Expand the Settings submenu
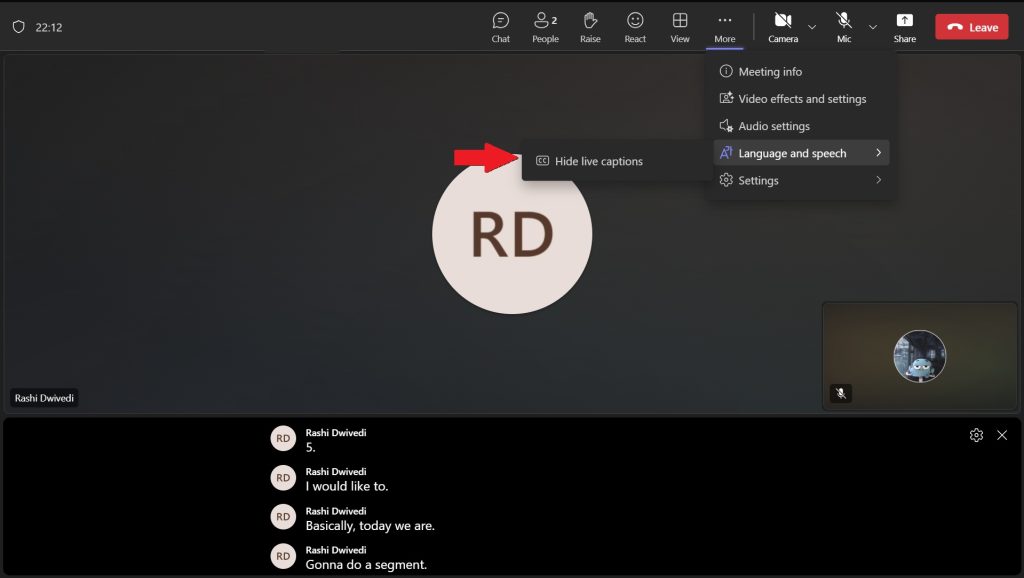Viewport: 1024px width, 578px height. [801, 180]
